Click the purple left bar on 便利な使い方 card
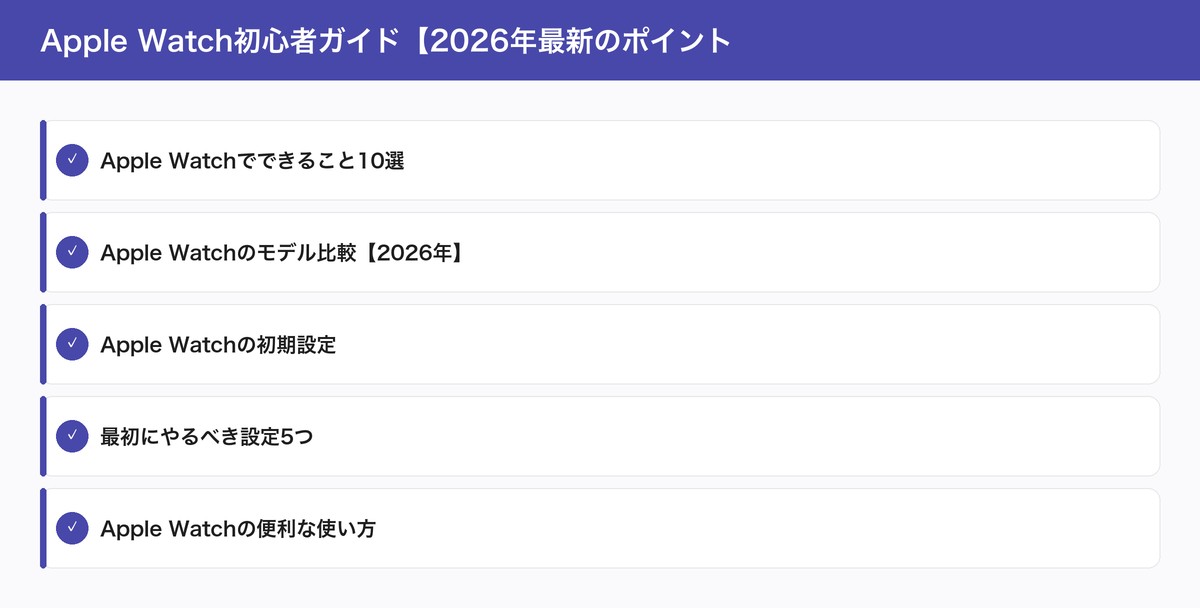1200x608 pixels. pyautogui.click(x=43, y=528)
